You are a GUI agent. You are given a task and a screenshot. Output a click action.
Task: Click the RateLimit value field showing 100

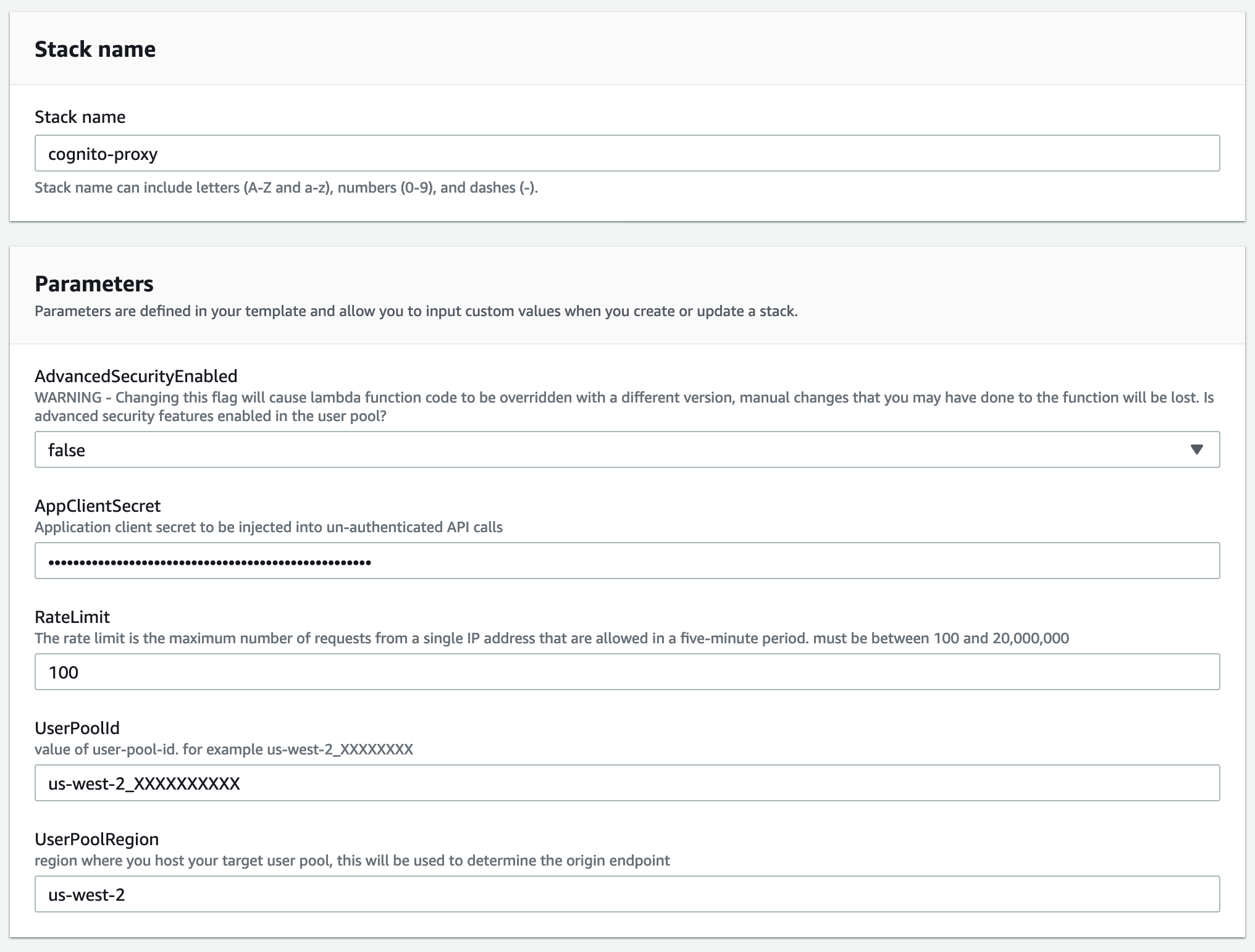coord(627,672)
